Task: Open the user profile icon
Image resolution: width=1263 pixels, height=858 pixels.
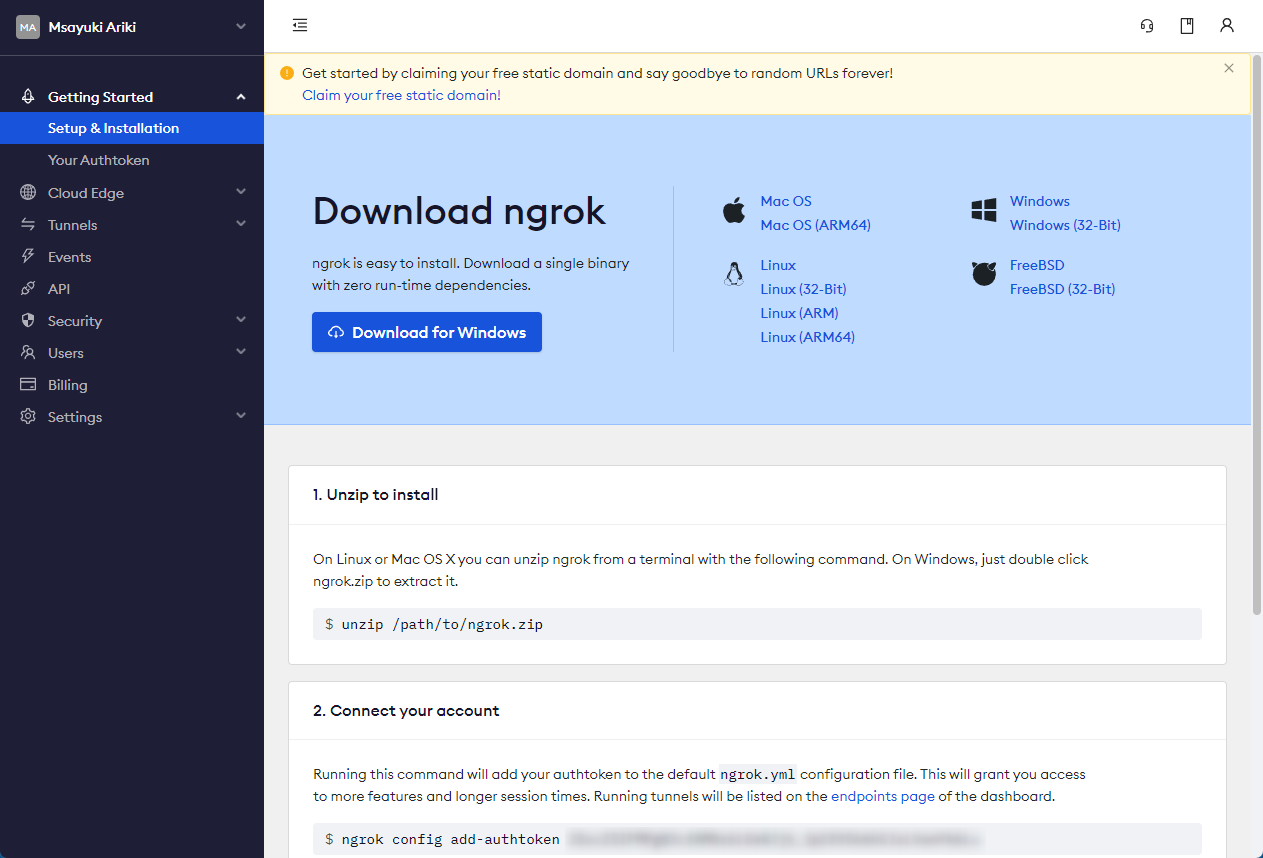Action: [1227, 25]
